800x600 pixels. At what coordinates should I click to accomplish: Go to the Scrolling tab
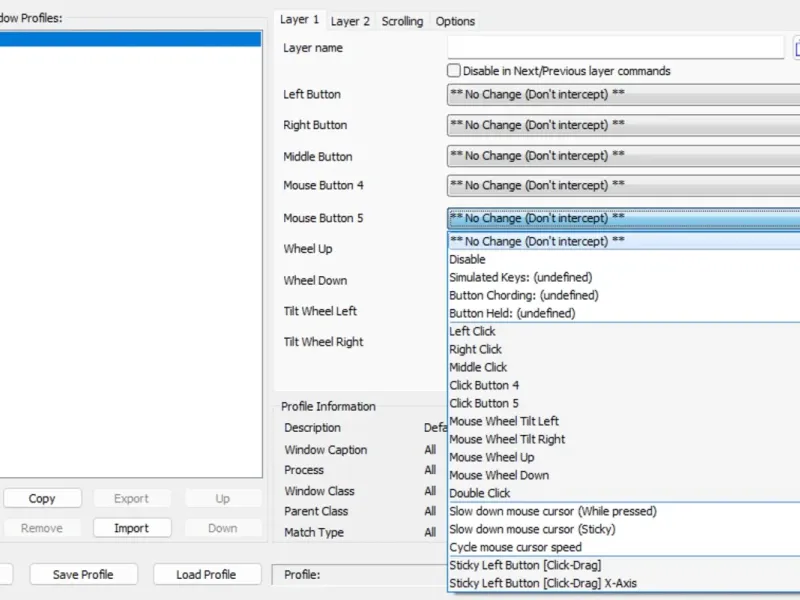pyautogui.click(x=403, y=21)
